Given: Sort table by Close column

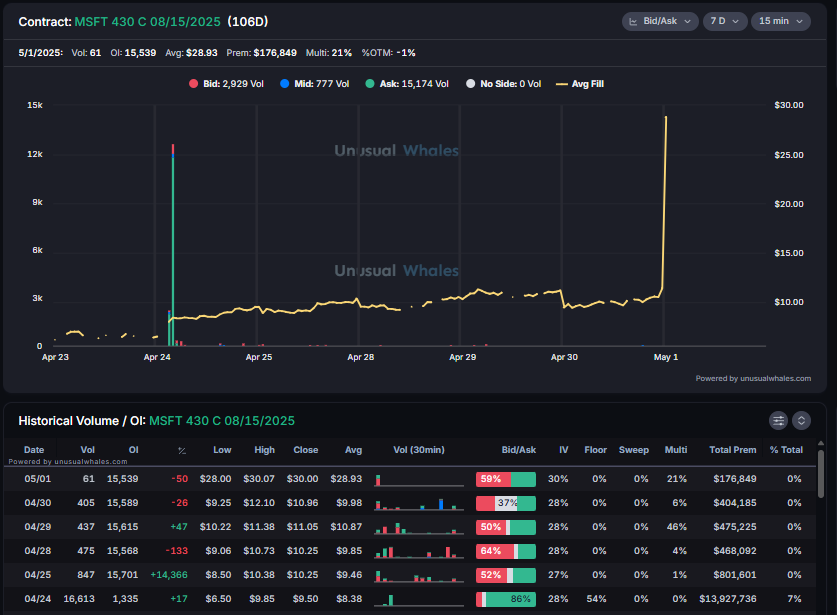Looking at the screenshot, I should pyautogui.click(x=305, y=450).
